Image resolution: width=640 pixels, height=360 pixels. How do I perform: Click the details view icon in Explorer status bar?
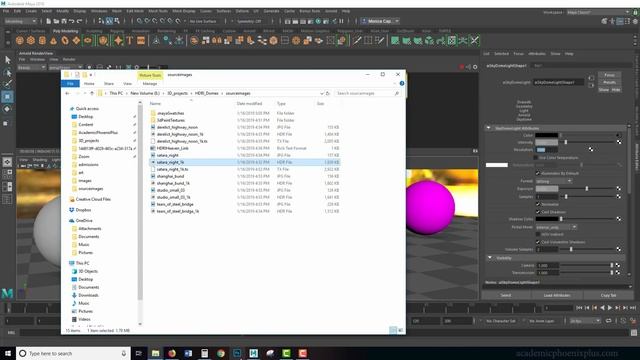(393, 330)
